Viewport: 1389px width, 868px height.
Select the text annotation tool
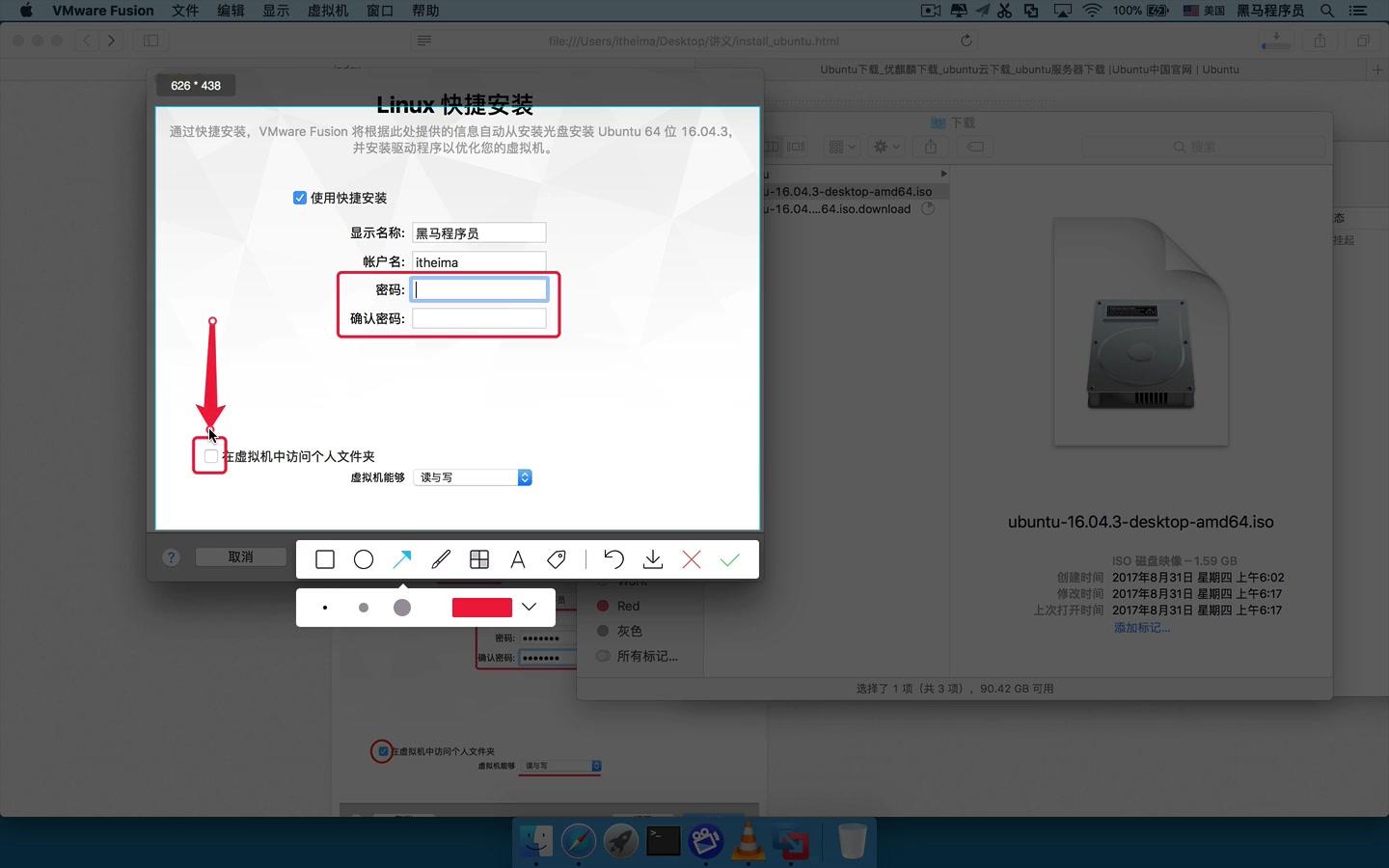point(518,559)
